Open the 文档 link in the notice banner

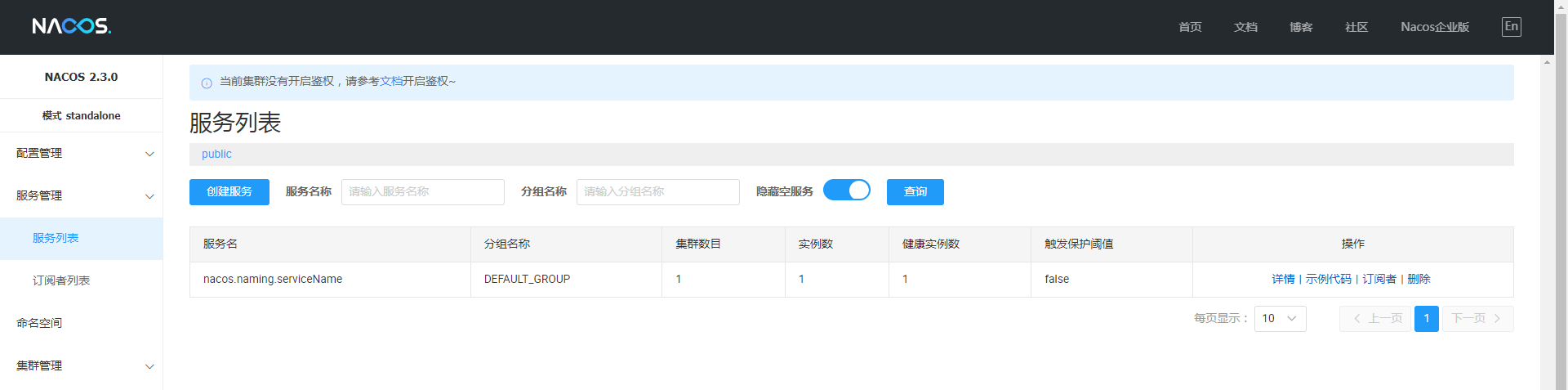[x=391, y=82]
